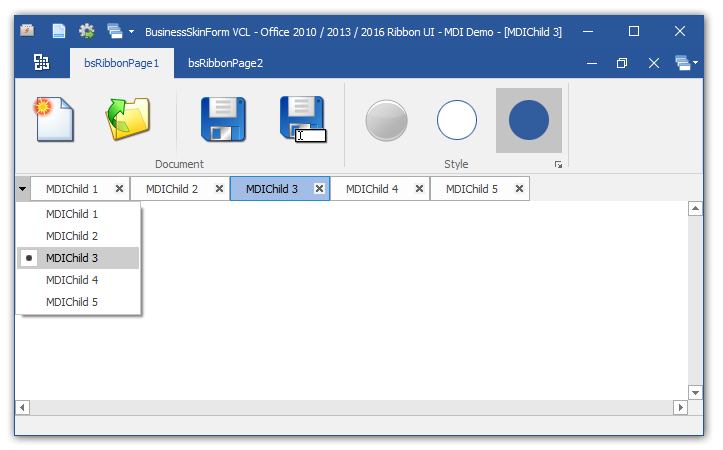This screenshot has height=450, width=723.
Task: Click the vertical scrollbar down arrow
Action: pyautogui.click(x=695, y=392)
